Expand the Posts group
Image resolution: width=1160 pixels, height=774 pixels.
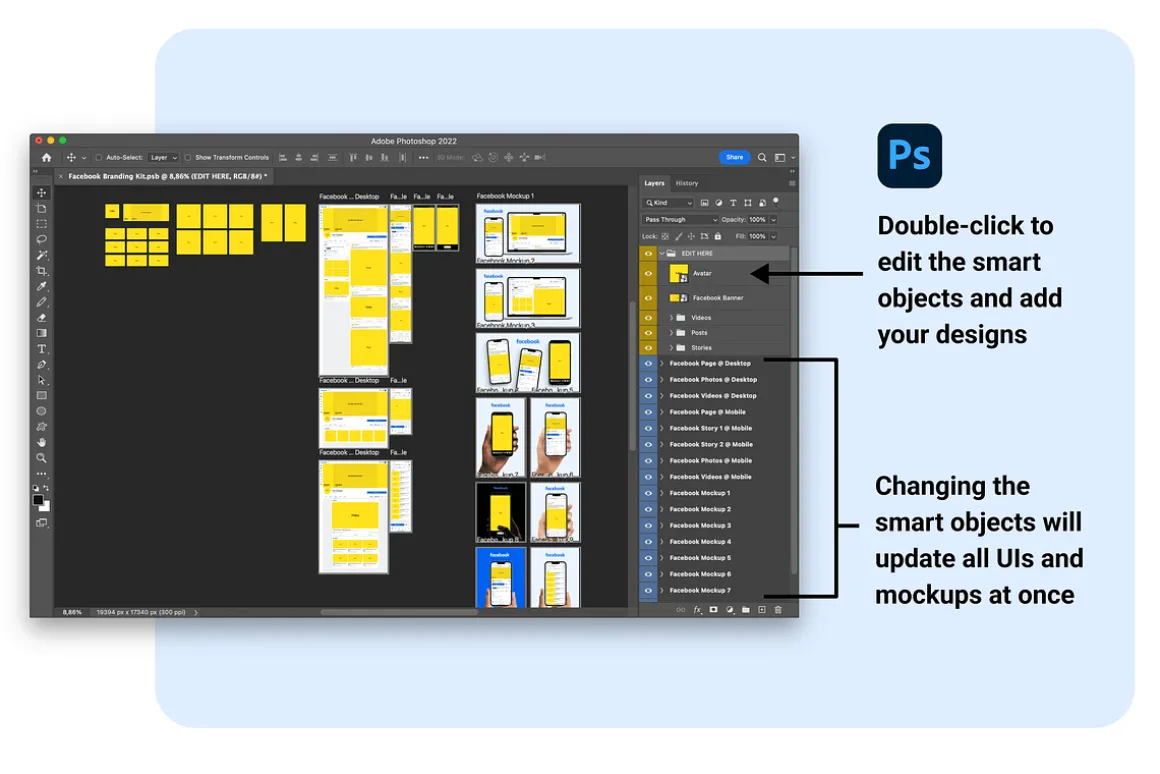pyautogui.click(x=672, y=332)
